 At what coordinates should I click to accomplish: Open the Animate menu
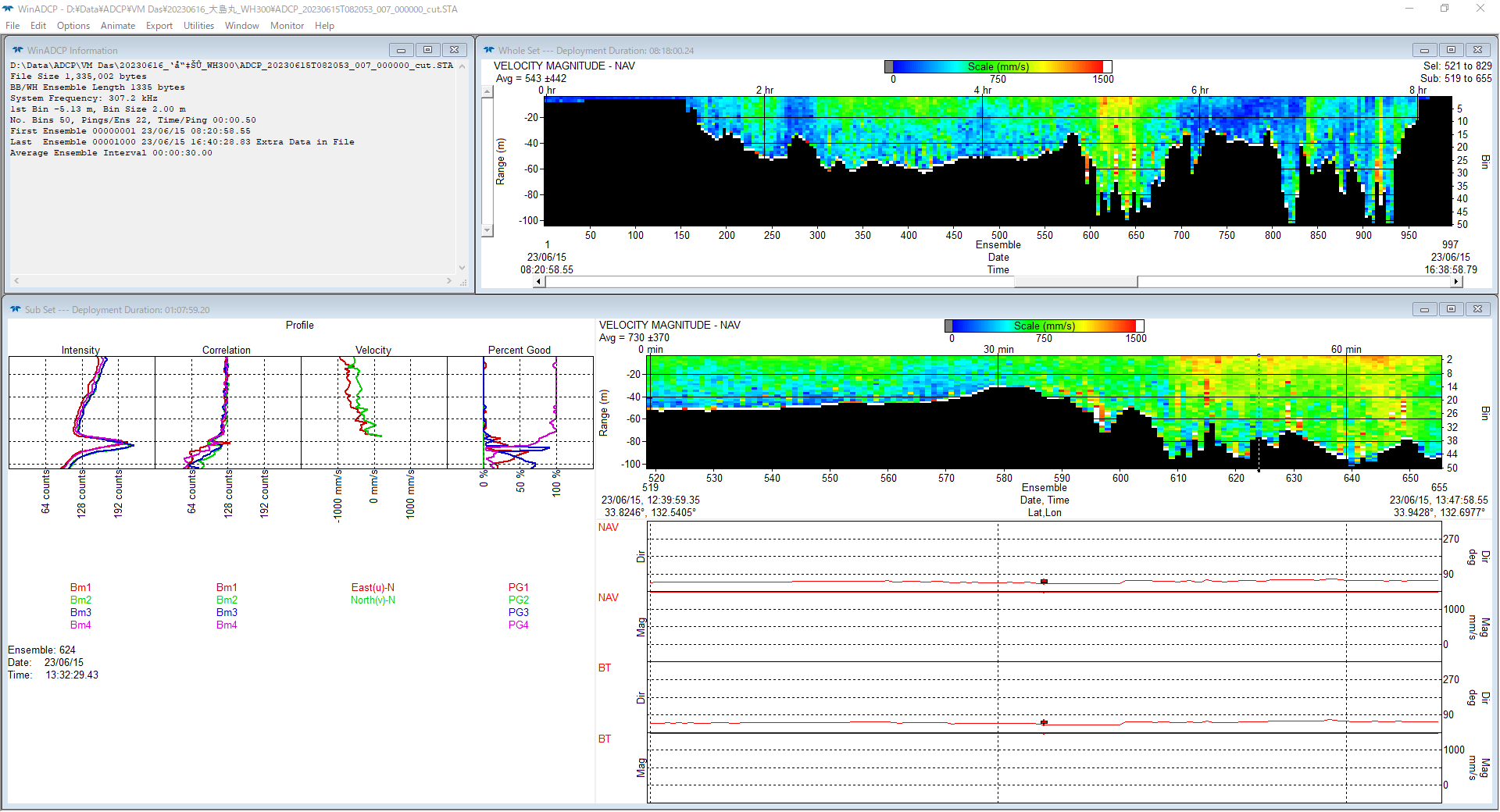[x=118, y=26]
